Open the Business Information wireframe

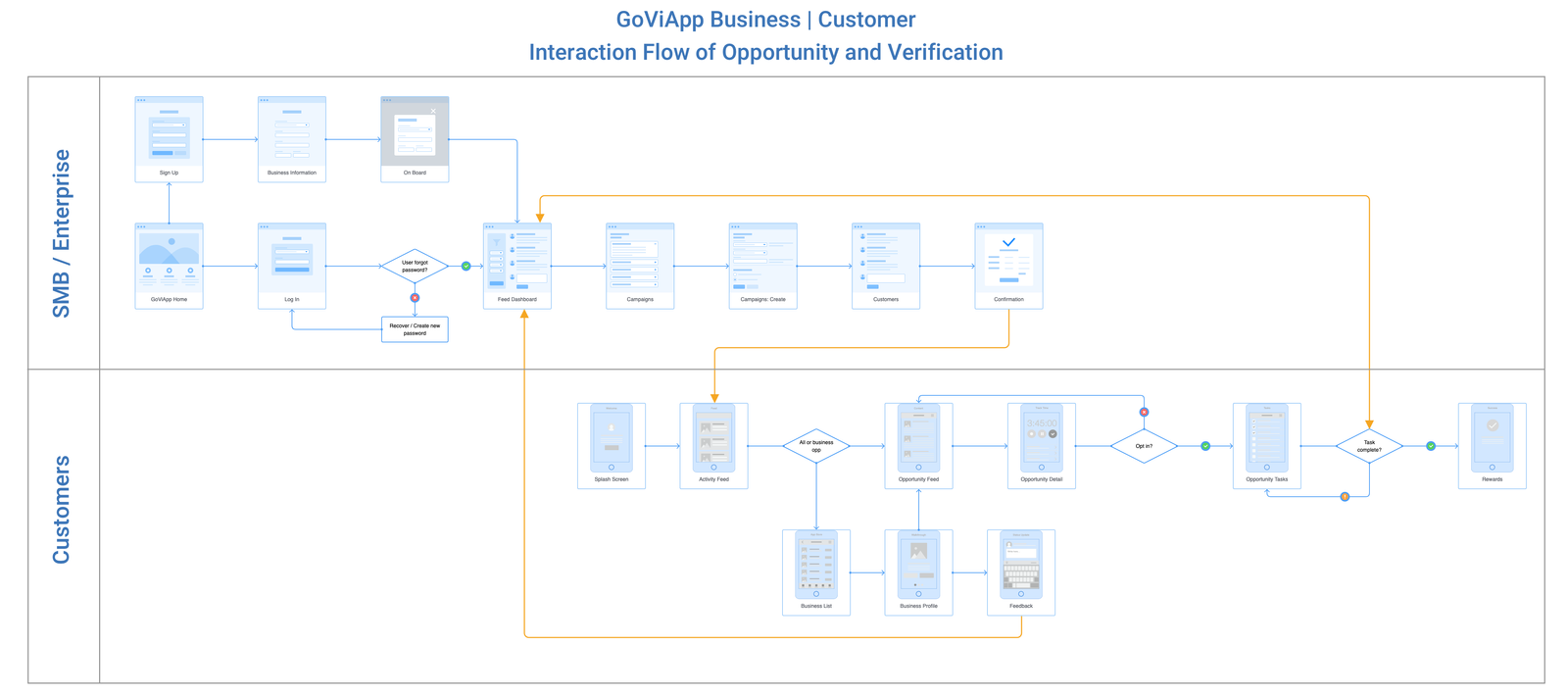292,139
